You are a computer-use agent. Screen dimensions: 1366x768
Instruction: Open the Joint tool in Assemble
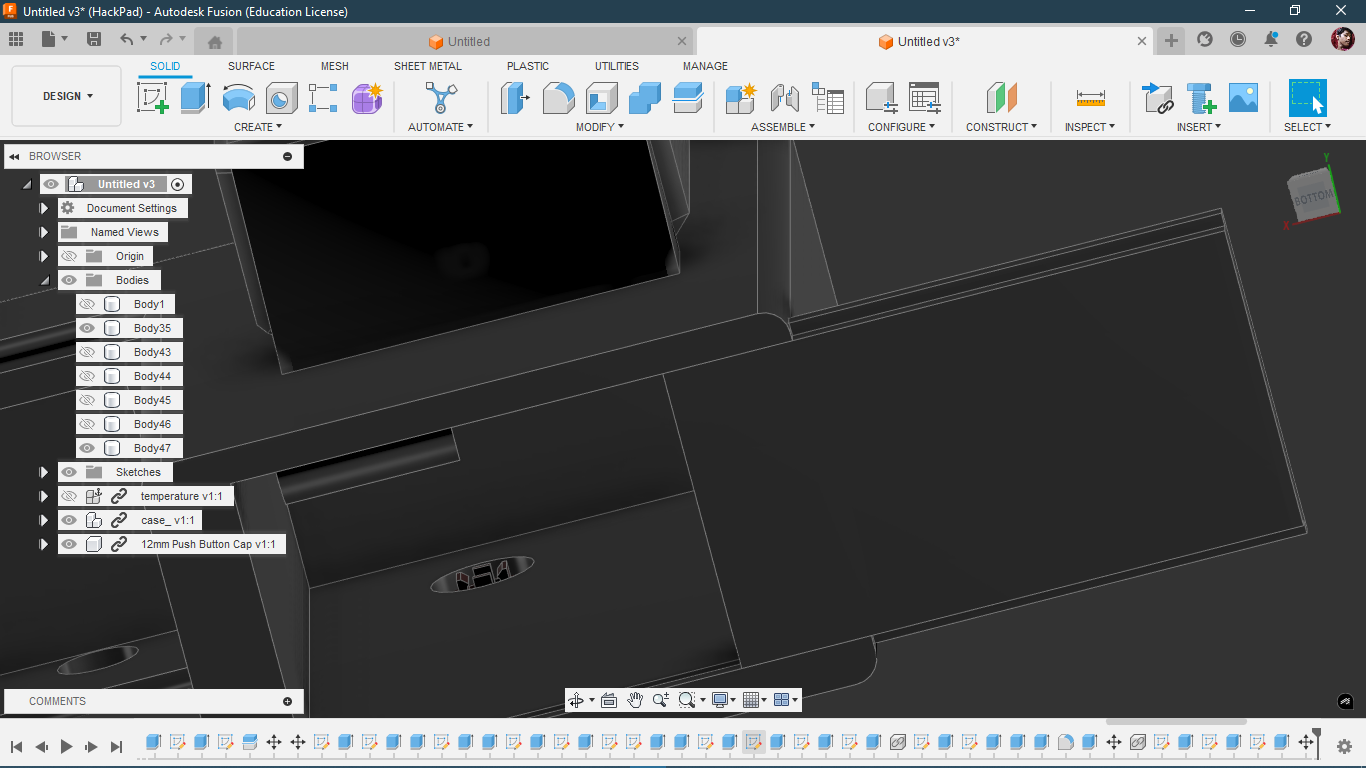[784, 98]
